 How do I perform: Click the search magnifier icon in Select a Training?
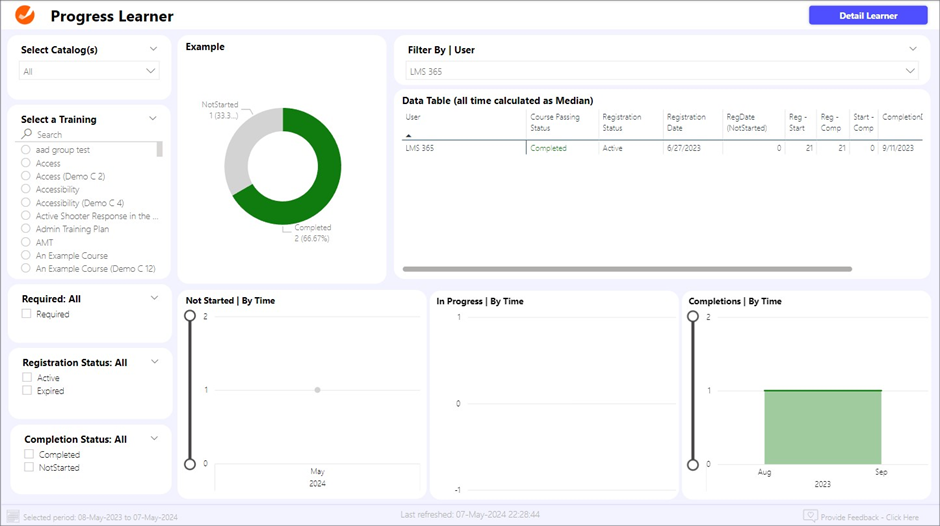tap(27, 134)
